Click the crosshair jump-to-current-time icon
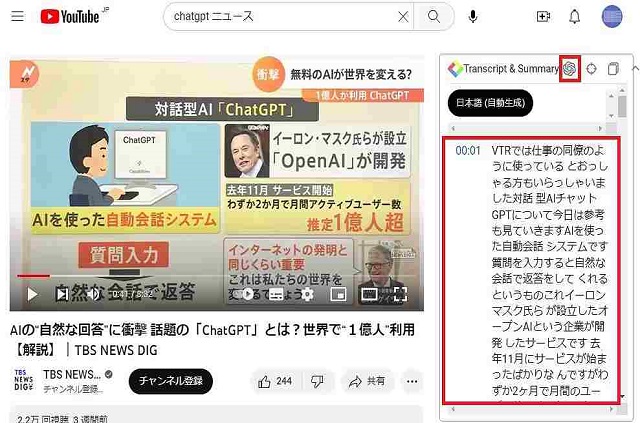Viewport: 640px width, 423px height. pos(591,69)
